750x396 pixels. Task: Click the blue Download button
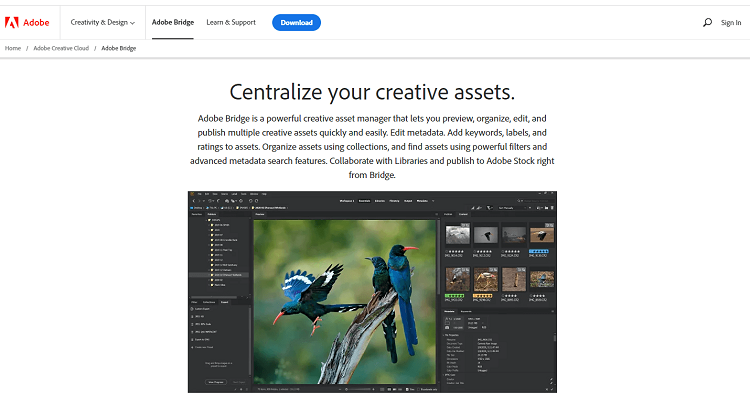tap(297, 22)
